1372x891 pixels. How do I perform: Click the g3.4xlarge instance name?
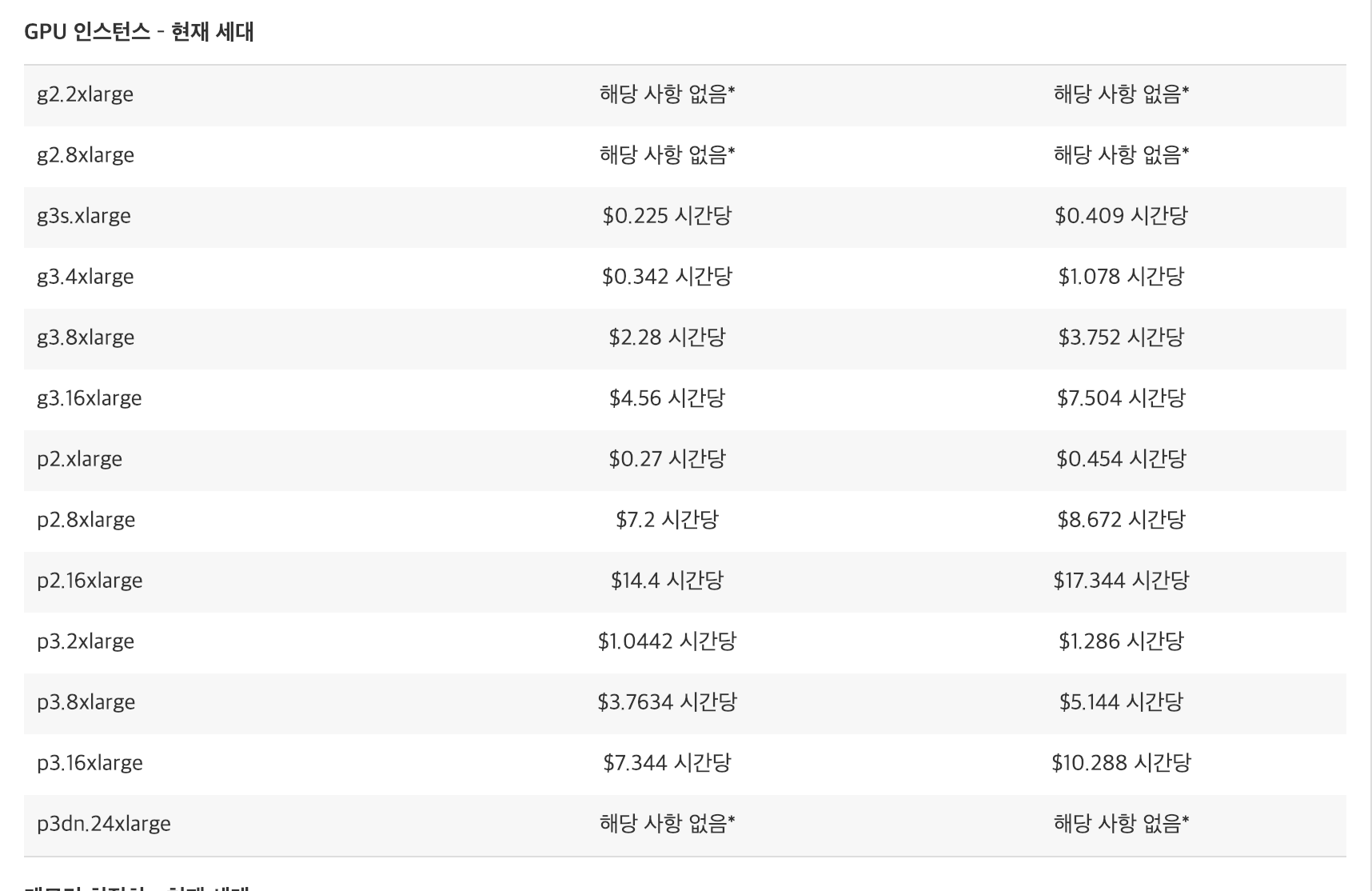click(x=86, y=277)
